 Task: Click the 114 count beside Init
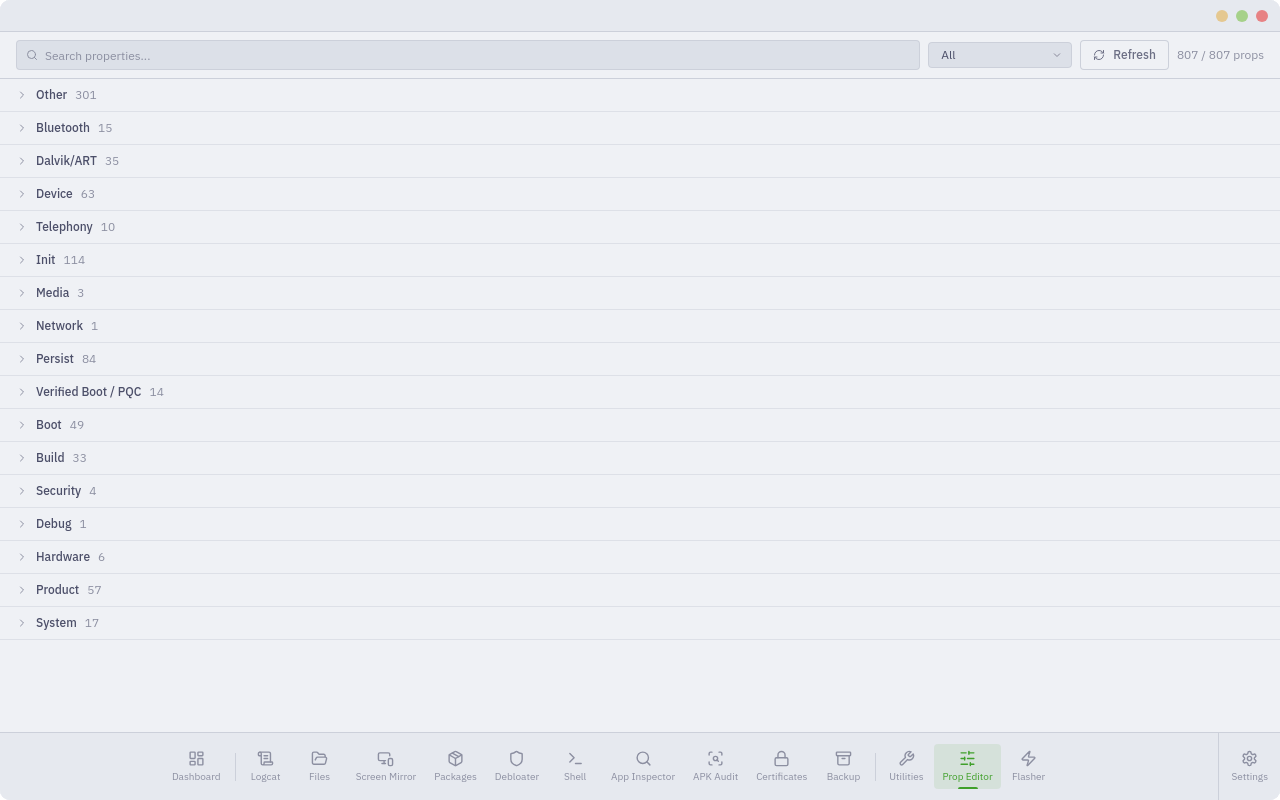[74, 260]
